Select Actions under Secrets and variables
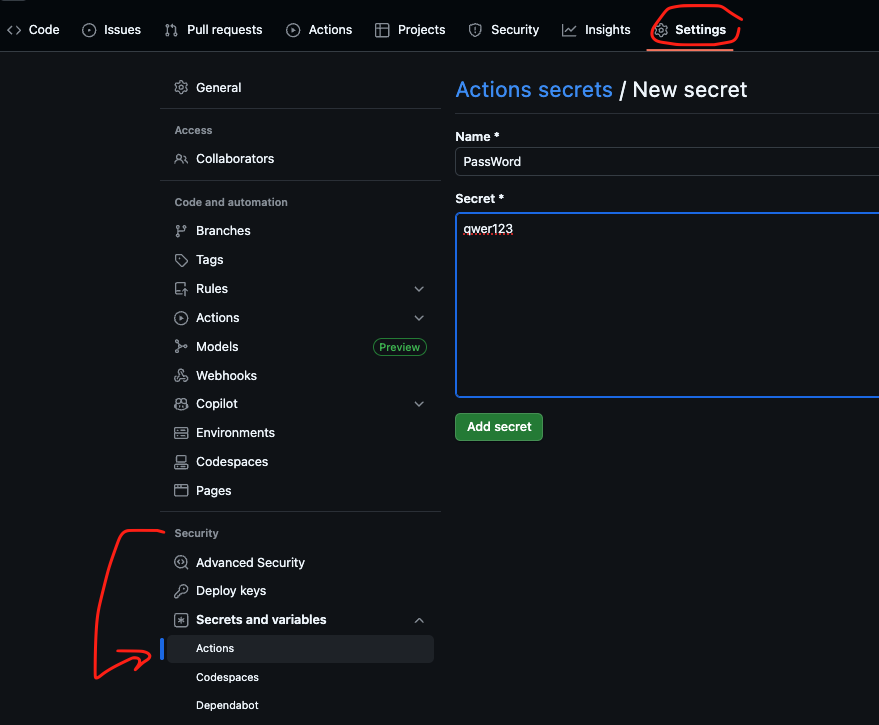879x725 pixels. click(300, 649)
